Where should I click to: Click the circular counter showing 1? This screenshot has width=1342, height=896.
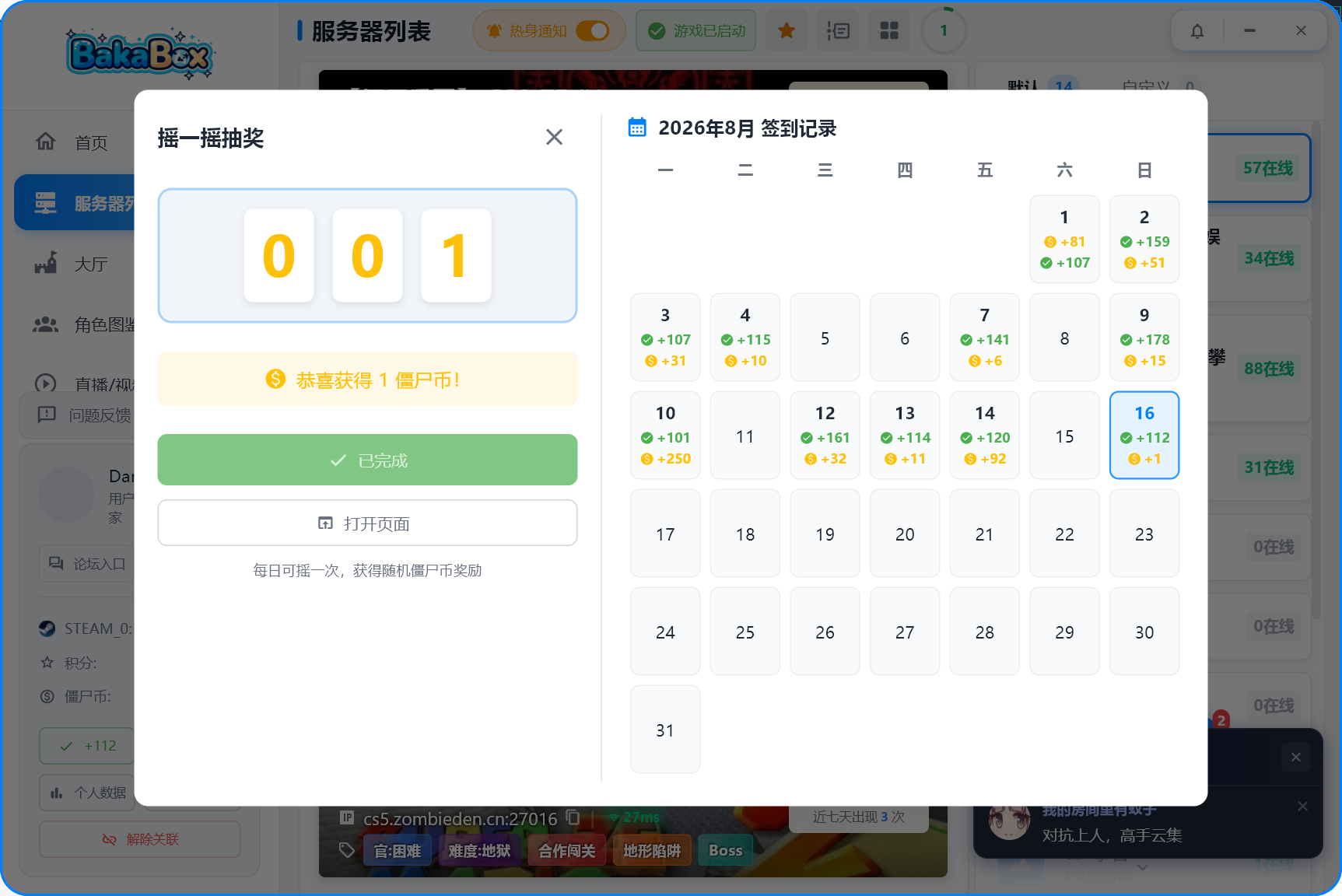944,31
